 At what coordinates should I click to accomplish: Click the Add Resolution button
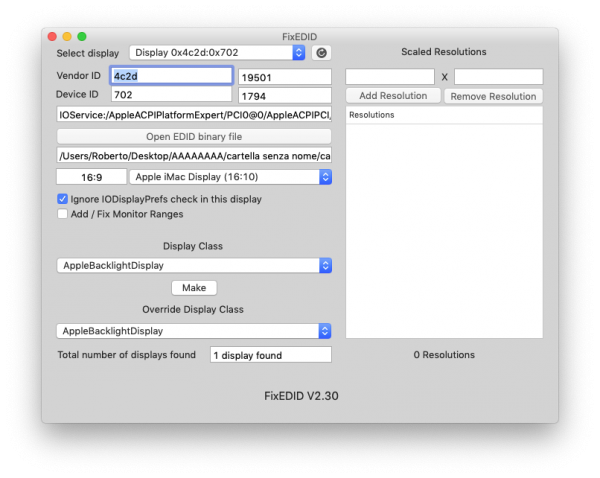(x=393, y=96)
